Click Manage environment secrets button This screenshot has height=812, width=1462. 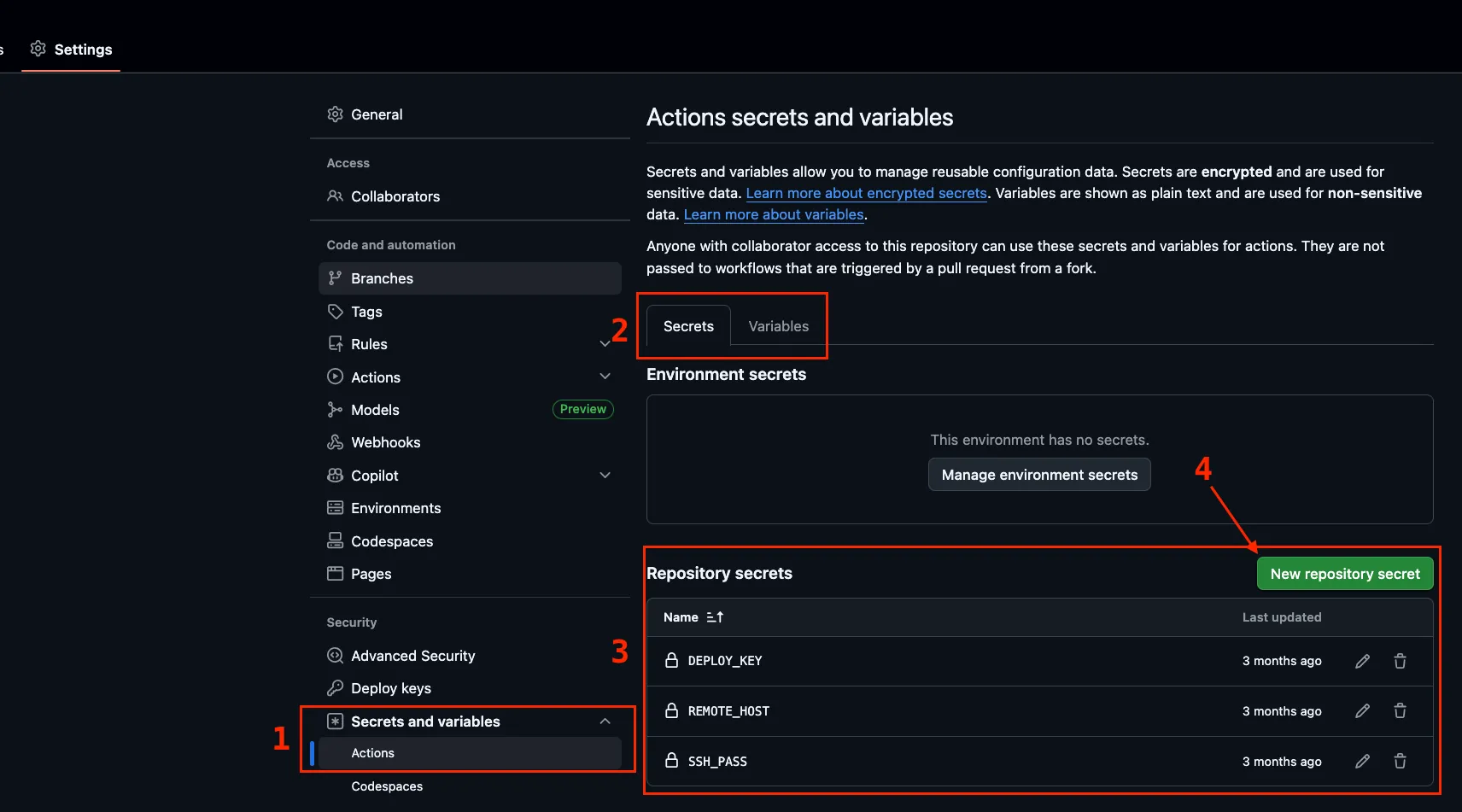click(1038, 475)
